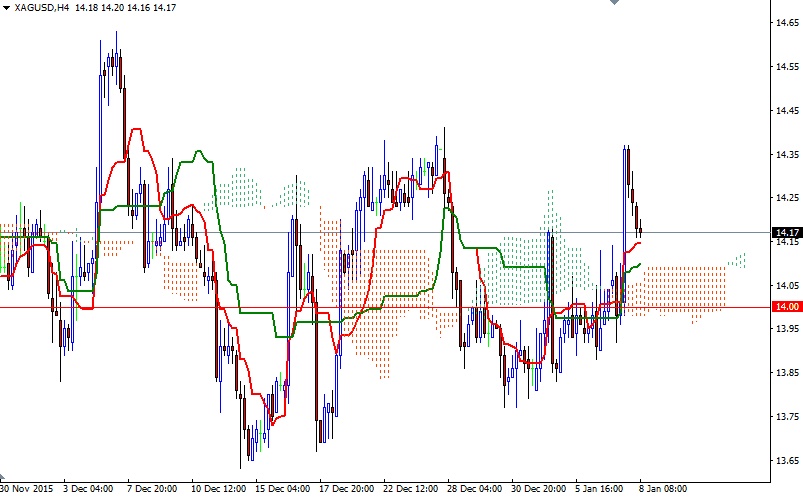Image resolution: width=803 pixels, height=497 pixels.
Task: Click the 30 Dec 20:00 time label
Action: 539,489
